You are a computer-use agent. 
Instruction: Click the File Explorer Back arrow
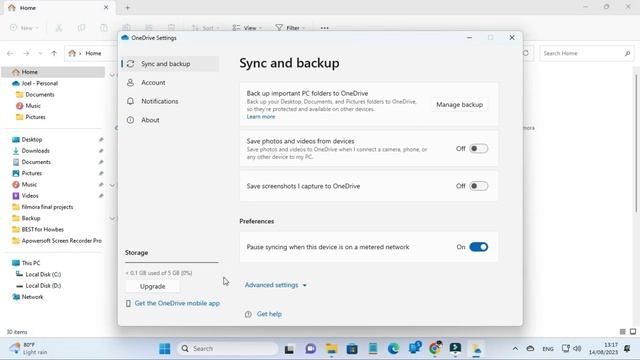[10, 53]
